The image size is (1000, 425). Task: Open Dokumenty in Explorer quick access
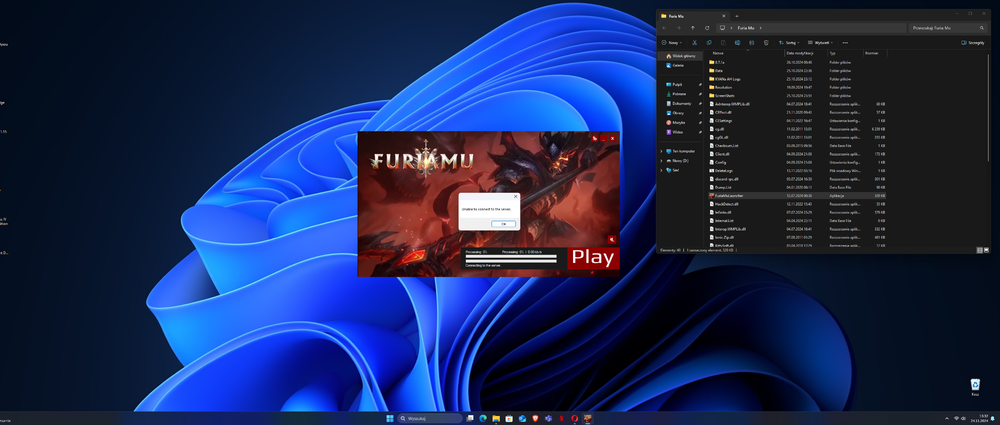pos(680,103)
